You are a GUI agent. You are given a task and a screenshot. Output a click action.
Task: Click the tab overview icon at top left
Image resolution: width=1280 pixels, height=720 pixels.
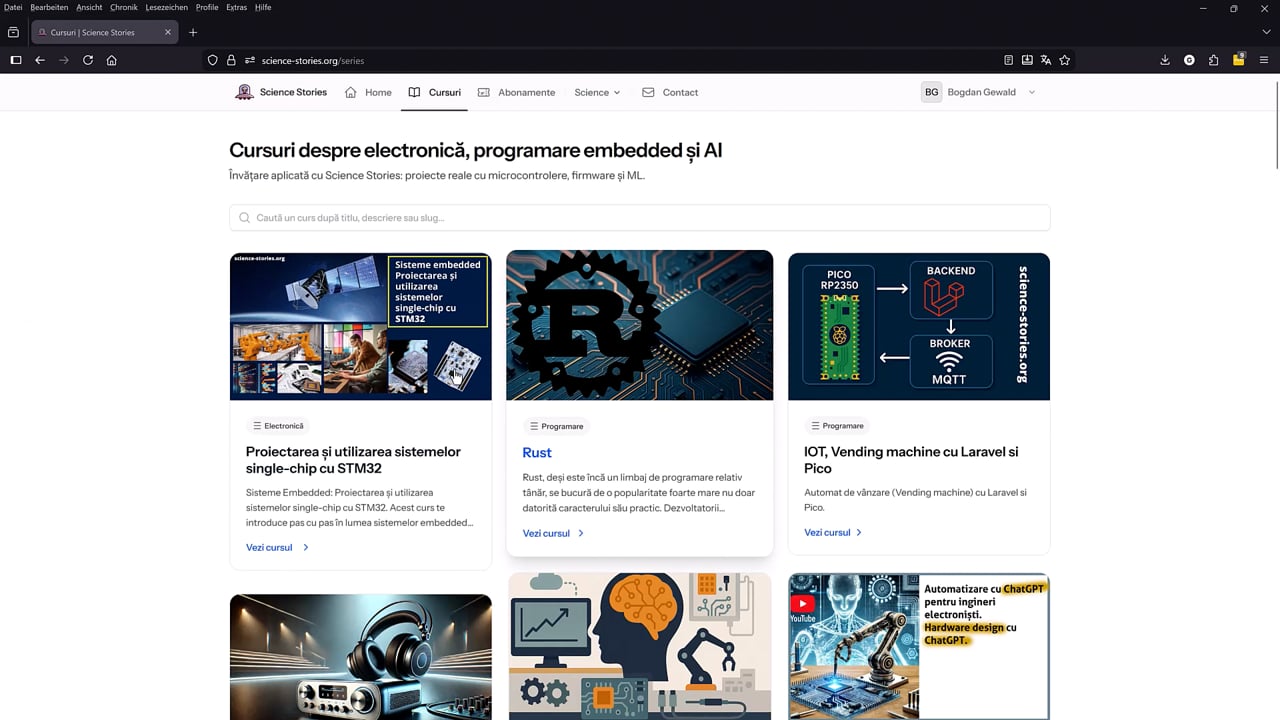pos(13,32)
